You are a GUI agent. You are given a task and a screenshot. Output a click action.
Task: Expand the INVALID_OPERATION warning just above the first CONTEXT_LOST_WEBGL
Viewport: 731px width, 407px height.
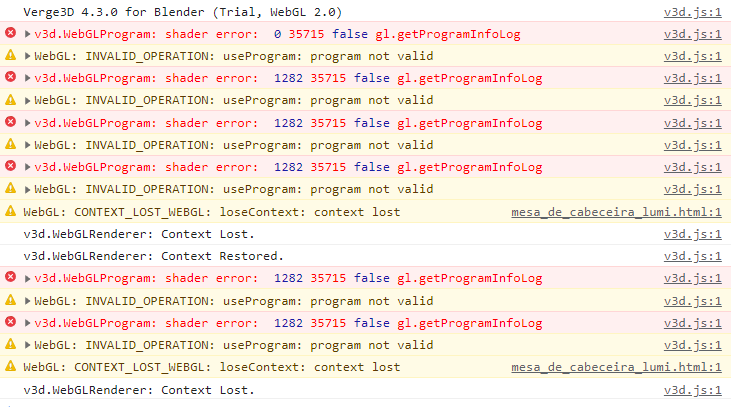pyautogui.click(x=28, y=189)
